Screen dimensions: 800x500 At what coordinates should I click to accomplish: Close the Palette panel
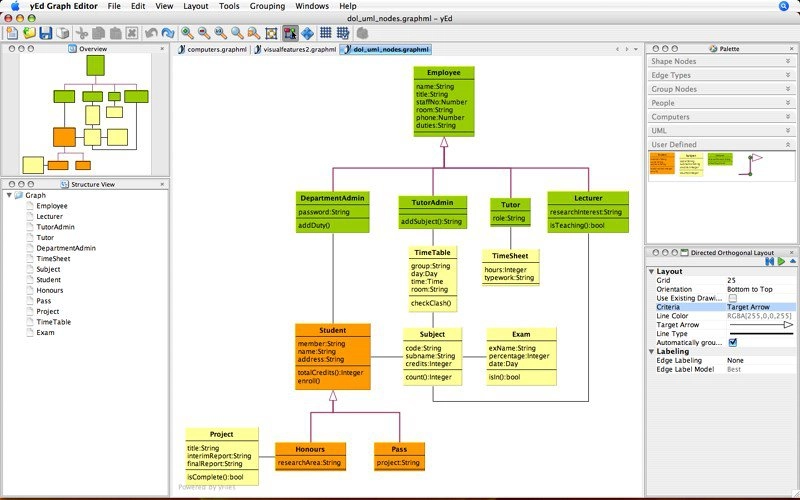click(x=792, y=48)
